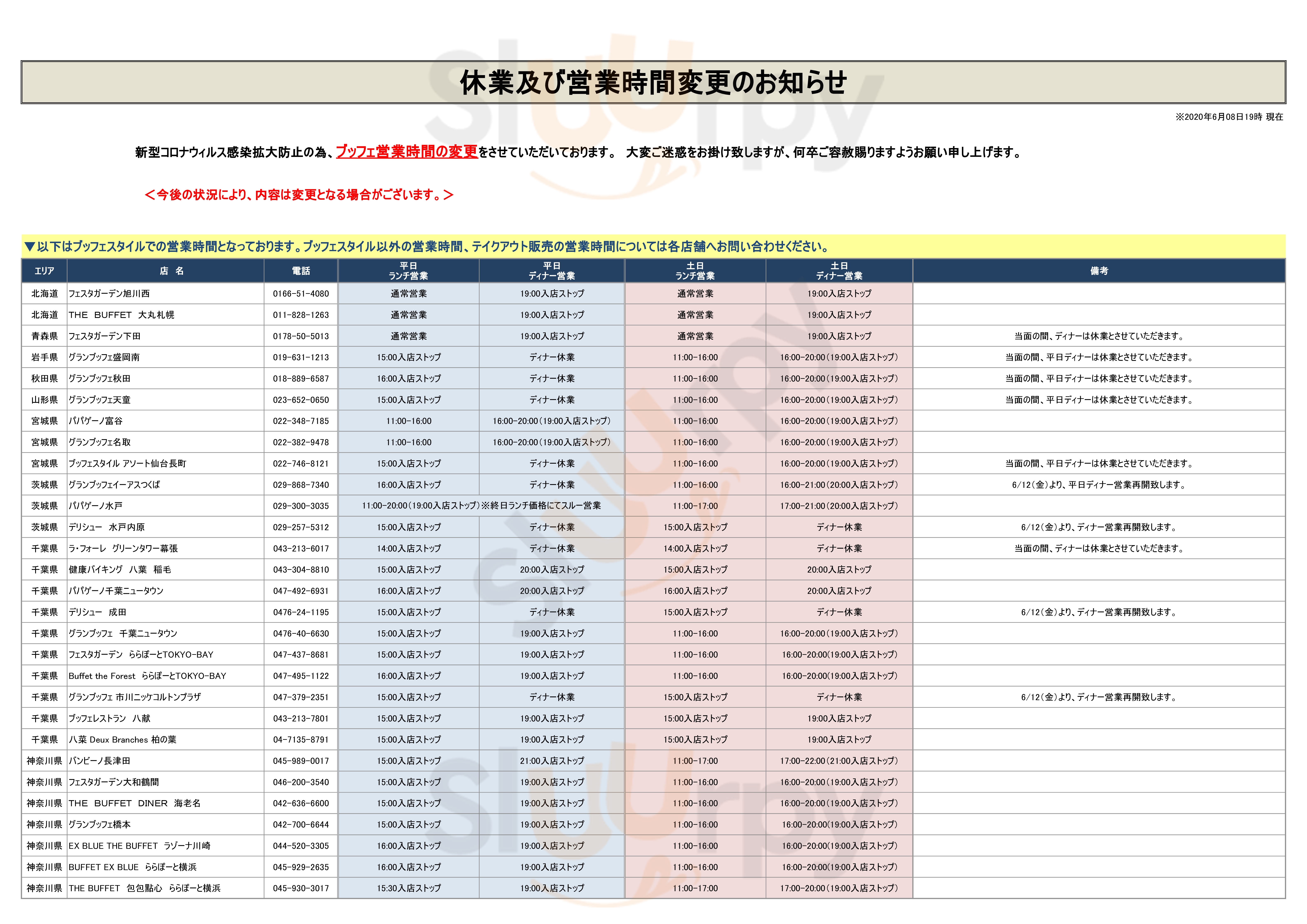Viewport: 1307px width, 924px height.
Task: Click the 電話 column header
Action: [x=301, y=271]
